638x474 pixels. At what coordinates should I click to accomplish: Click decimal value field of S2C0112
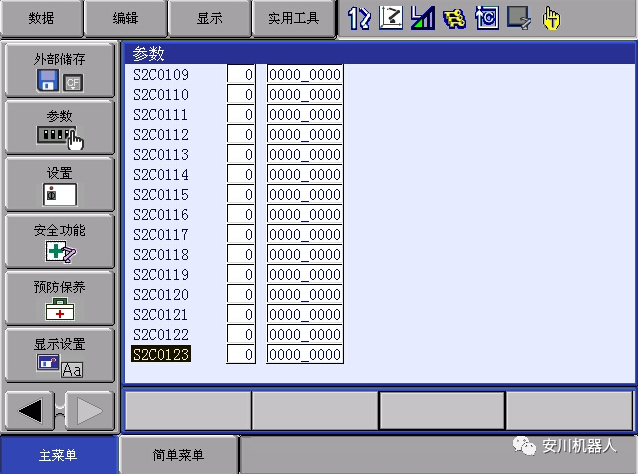241,134
